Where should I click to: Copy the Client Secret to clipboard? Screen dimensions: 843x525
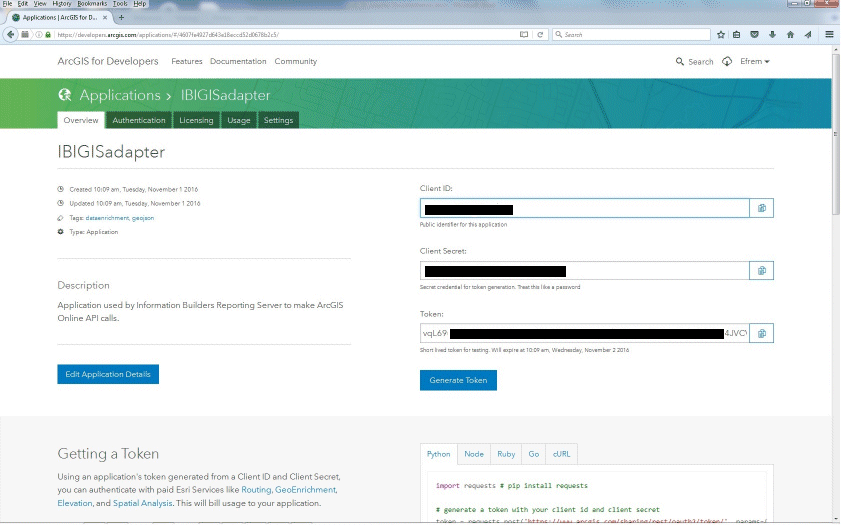(761, 270)
